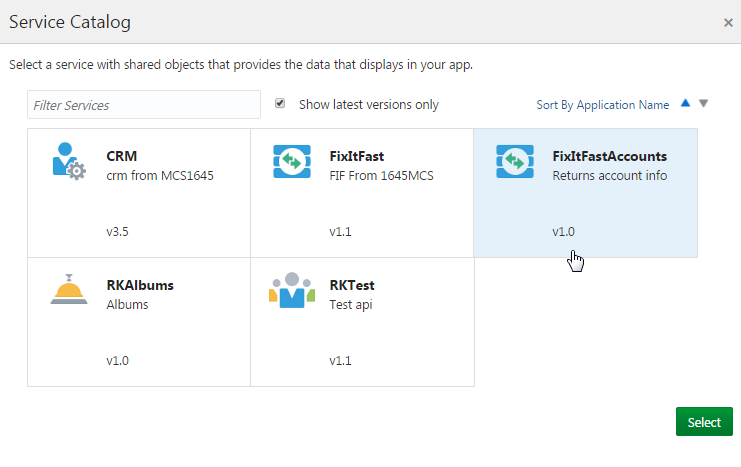
Task: Close the Service Catalog dialog
Action: pos(728,22)
